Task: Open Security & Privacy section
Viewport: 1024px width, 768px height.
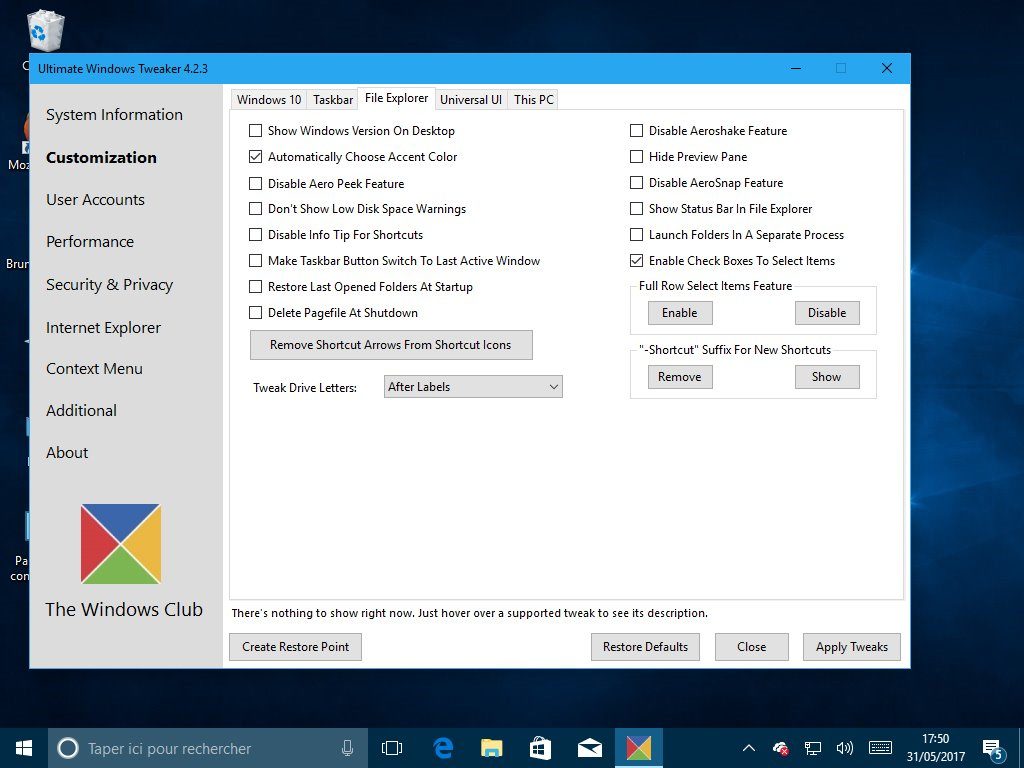Action: (x=110, y=285)
